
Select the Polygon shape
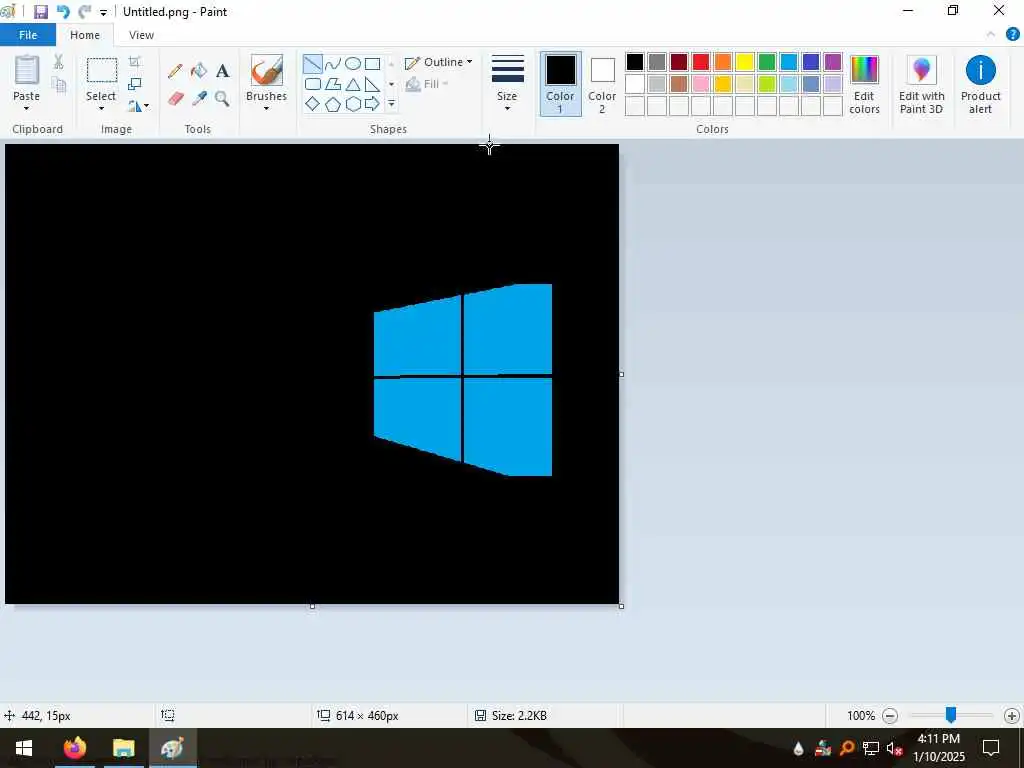[x=333, y=84]
